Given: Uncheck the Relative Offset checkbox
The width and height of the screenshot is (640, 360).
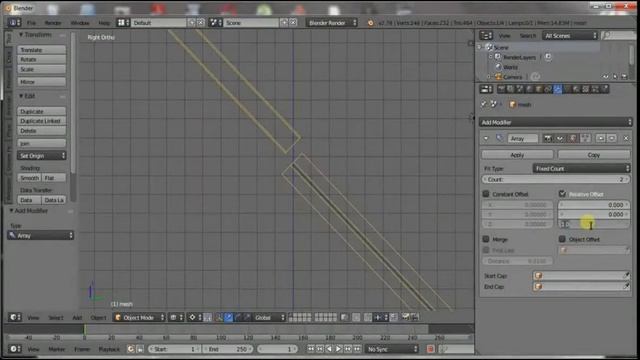Looking at the screenshot, I should point(562,193).
